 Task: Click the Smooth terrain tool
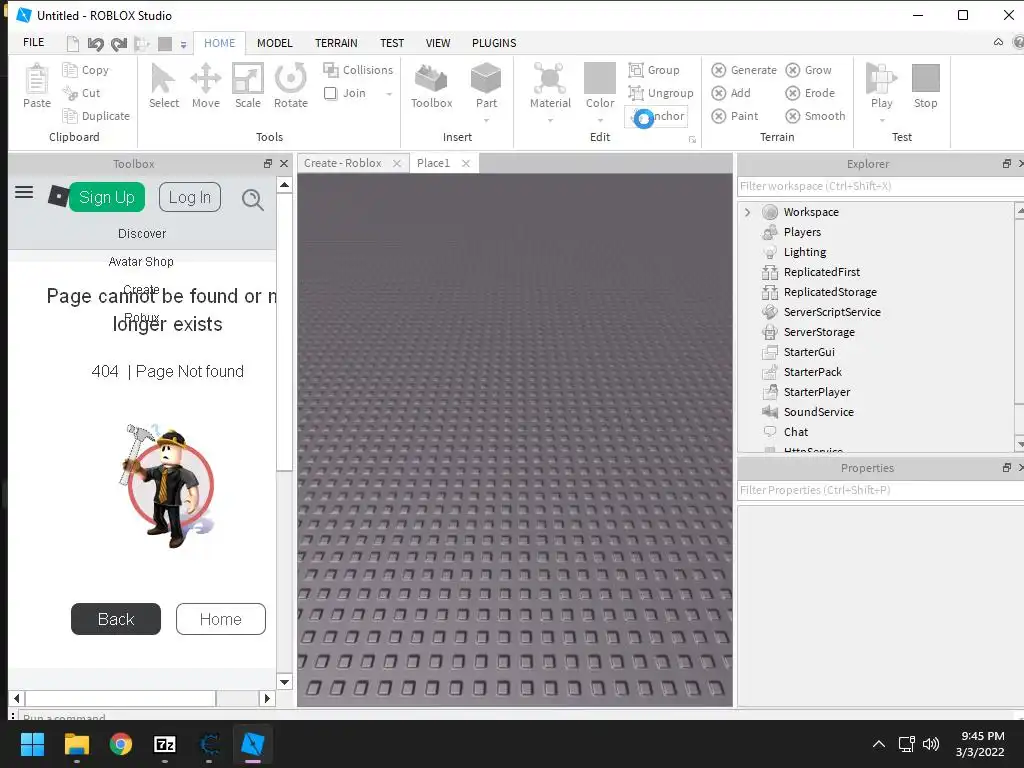pos(816,116)
